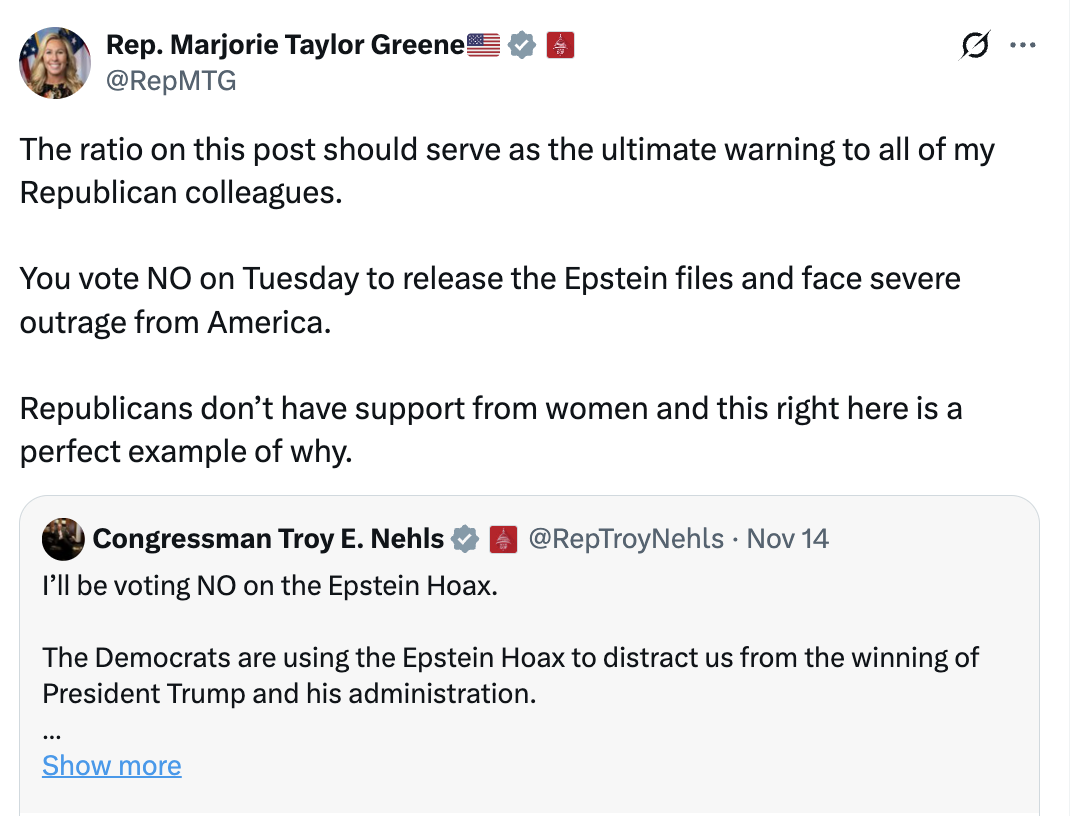Visit the @RepTroyNehls handle

(x=626, y=539)
